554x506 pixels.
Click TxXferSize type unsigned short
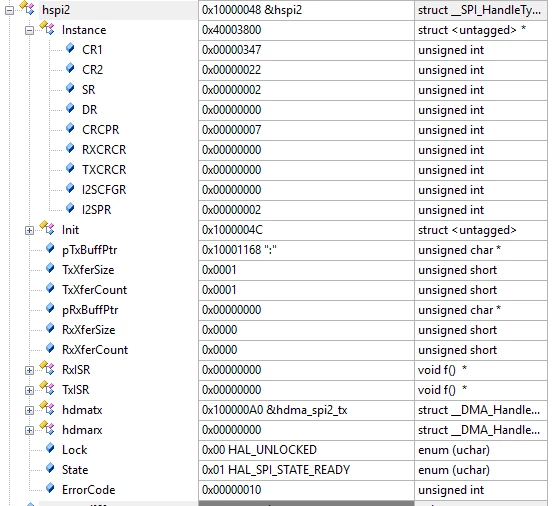tap(458, 270)
